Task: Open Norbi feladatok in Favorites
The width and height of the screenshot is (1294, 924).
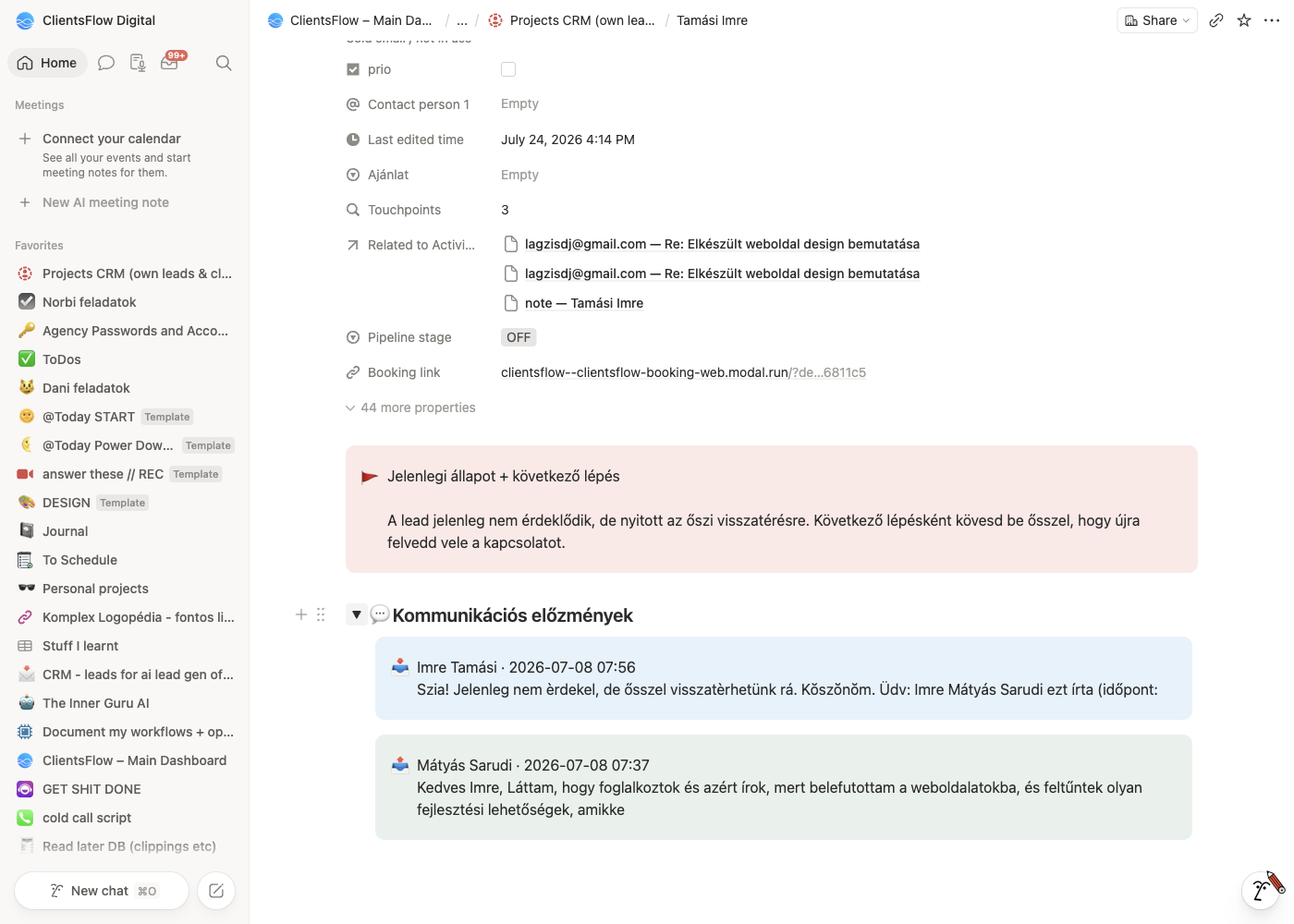Action: [125, 302]
